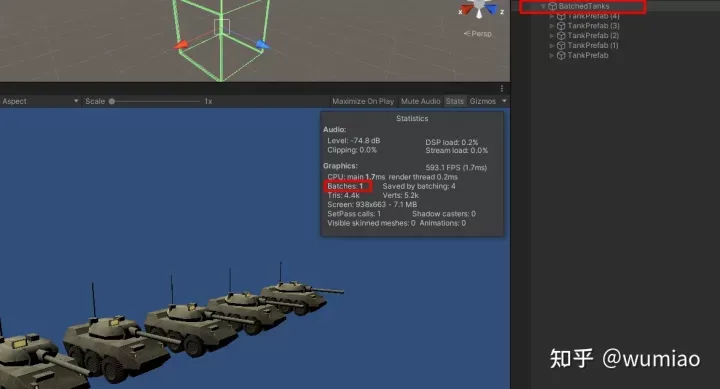Click the blue arrow handle of the move gizmo
Viewport: 720px width, 389px height.
tap(262, 45)
